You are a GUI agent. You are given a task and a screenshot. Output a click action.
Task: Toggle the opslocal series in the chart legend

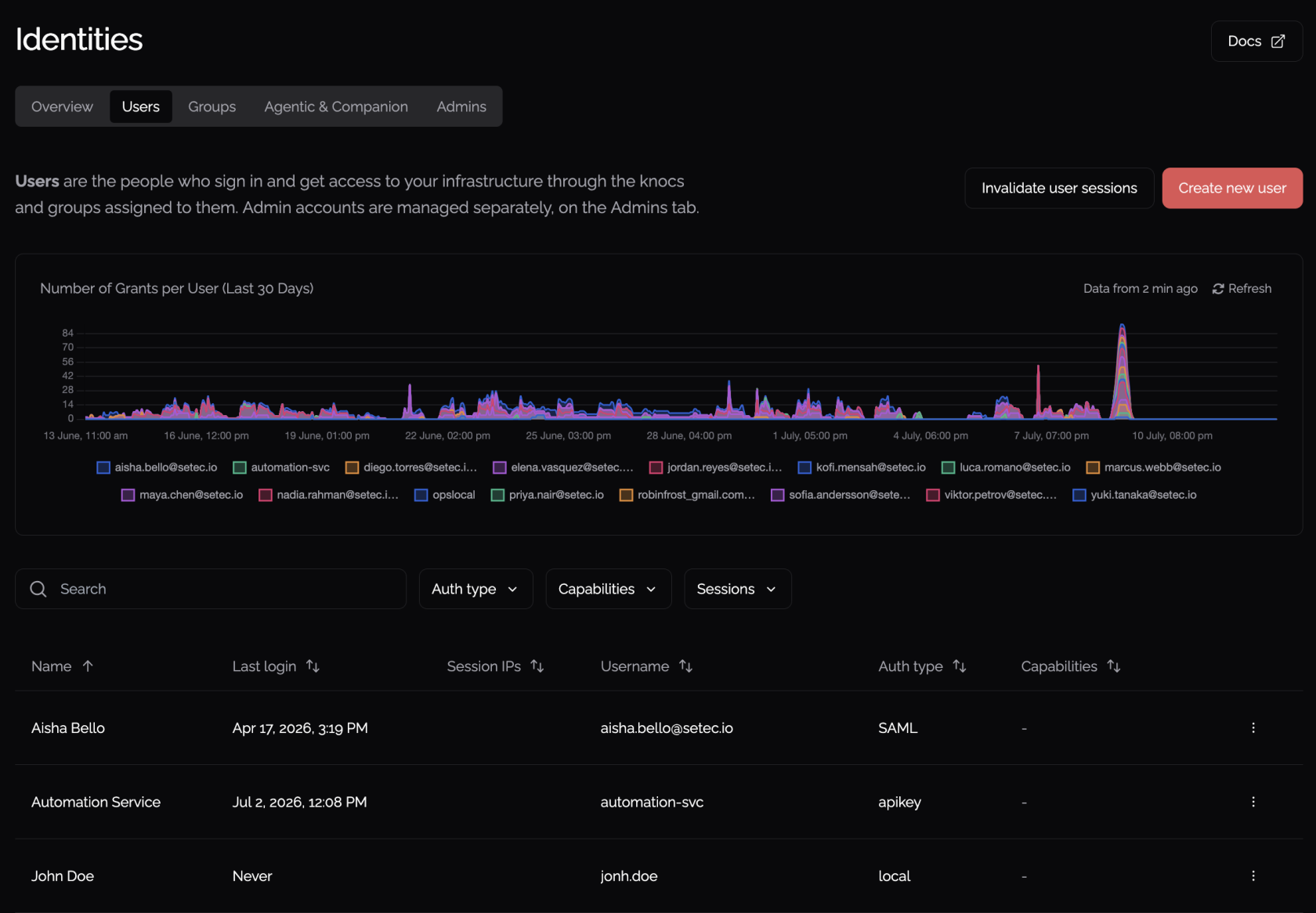tap(444, 495)
